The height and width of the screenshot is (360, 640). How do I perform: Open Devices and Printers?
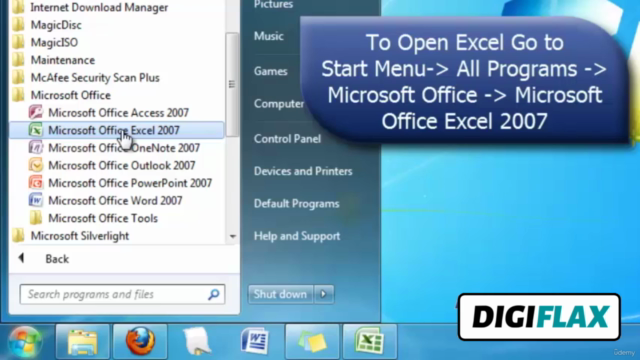303,171
